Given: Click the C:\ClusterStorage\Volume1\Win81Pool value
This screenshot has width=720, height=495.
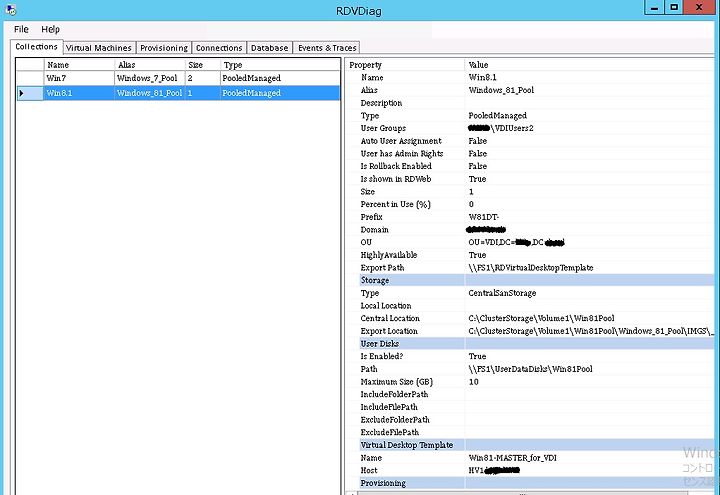Looking at the screenshot, I should pos(541,318).
